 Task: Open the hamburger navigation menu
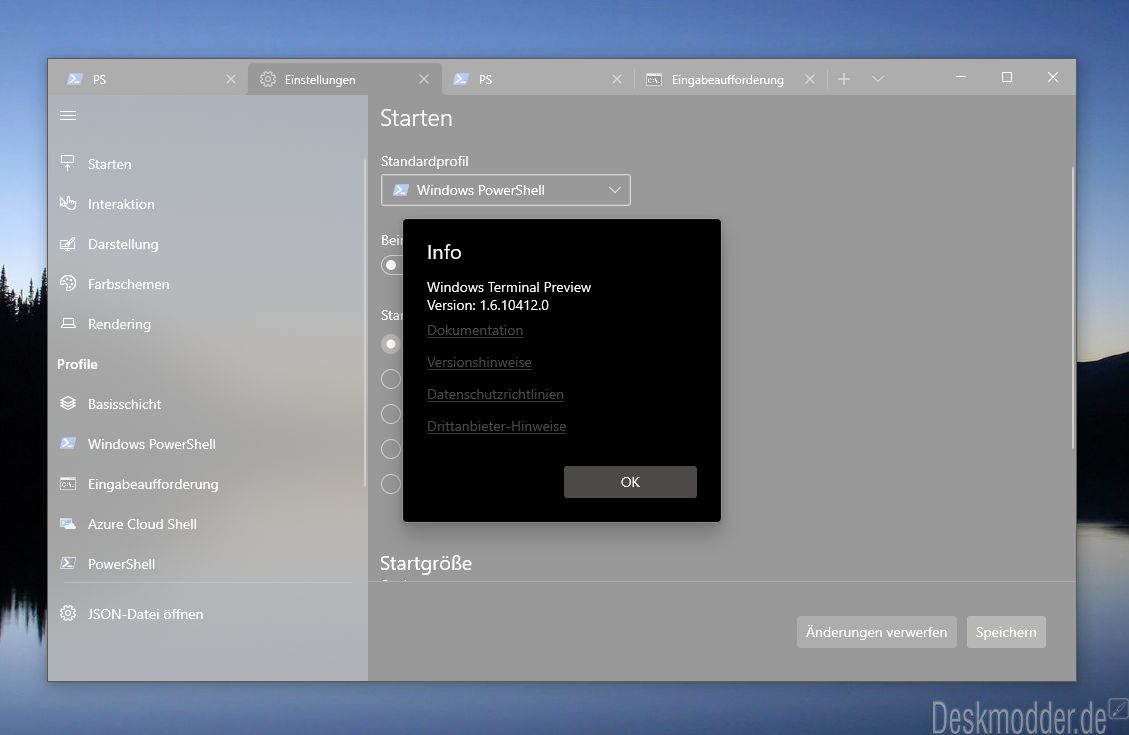click(x=68, y=115)
